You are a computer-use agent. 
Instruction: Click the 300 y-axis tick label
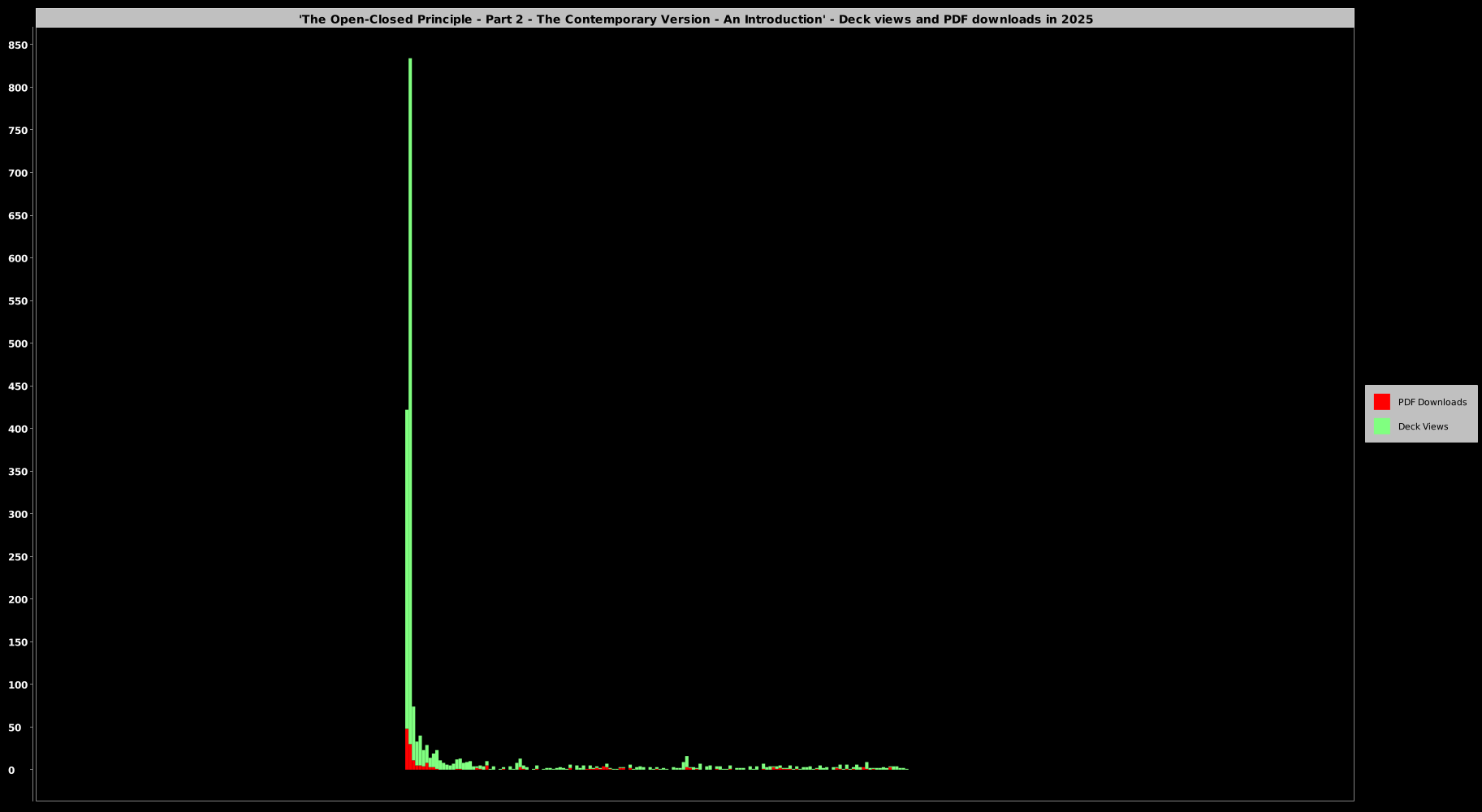[x=18, y=514]
